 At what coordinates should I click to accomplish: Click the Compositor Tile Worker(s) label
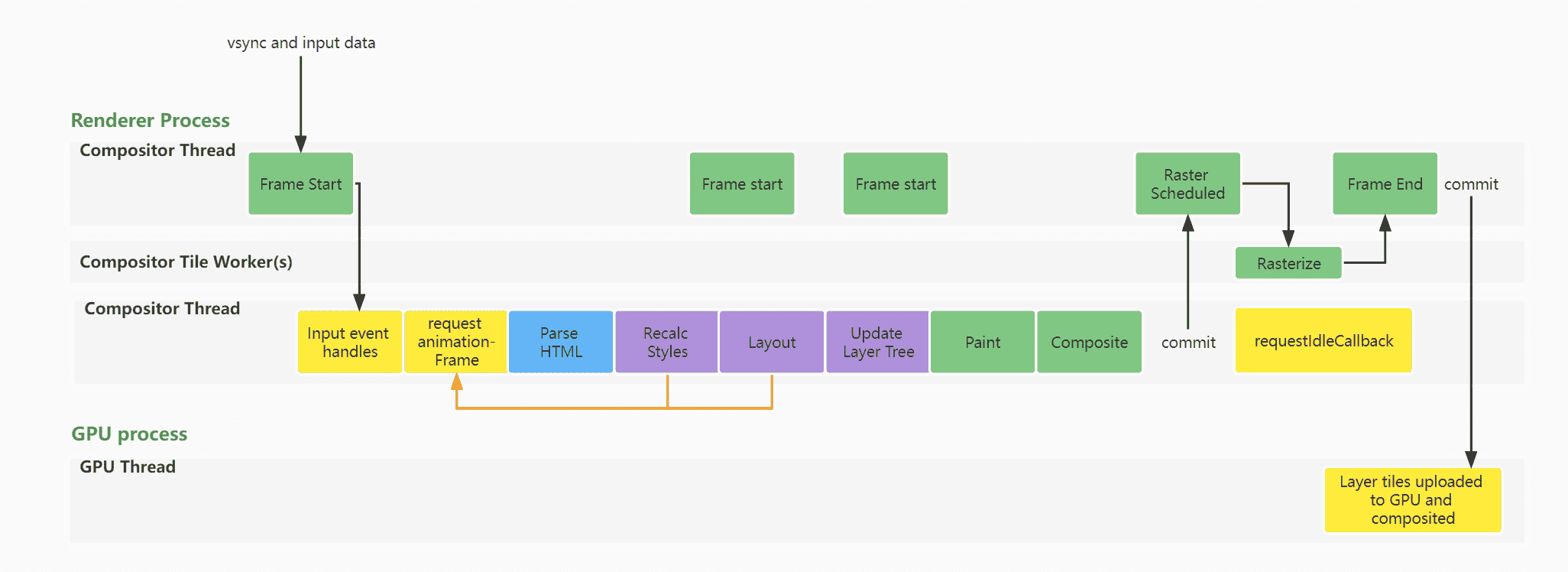(x=186, y=262)
